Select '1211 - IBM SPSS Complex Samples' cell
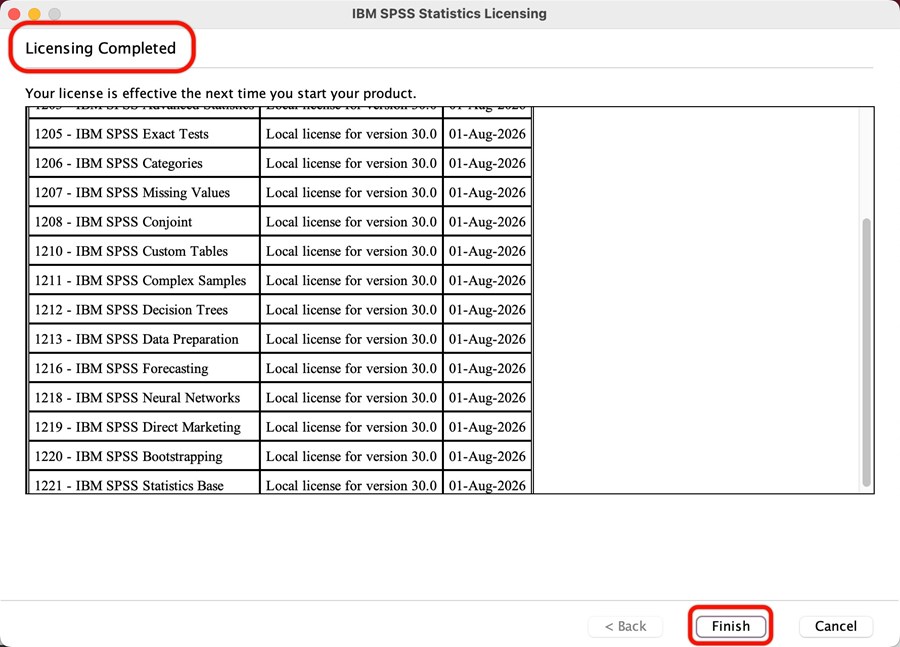 [x=144, y=280]
